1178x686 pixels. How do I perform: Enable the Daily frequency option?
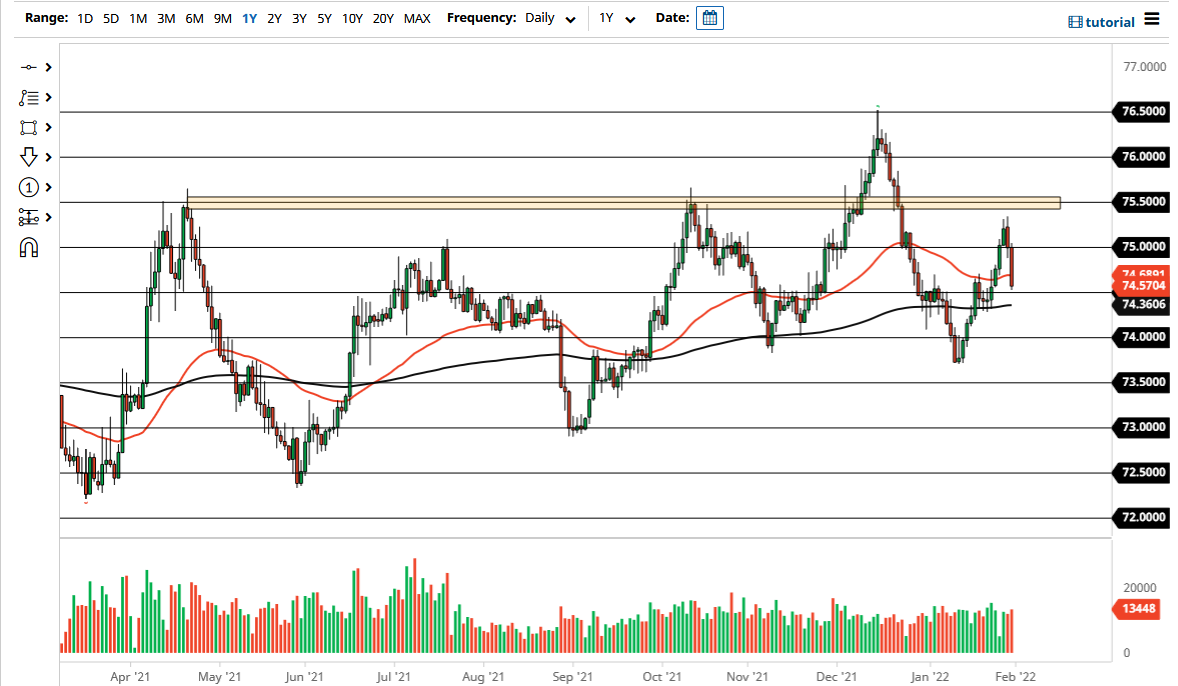540,17
